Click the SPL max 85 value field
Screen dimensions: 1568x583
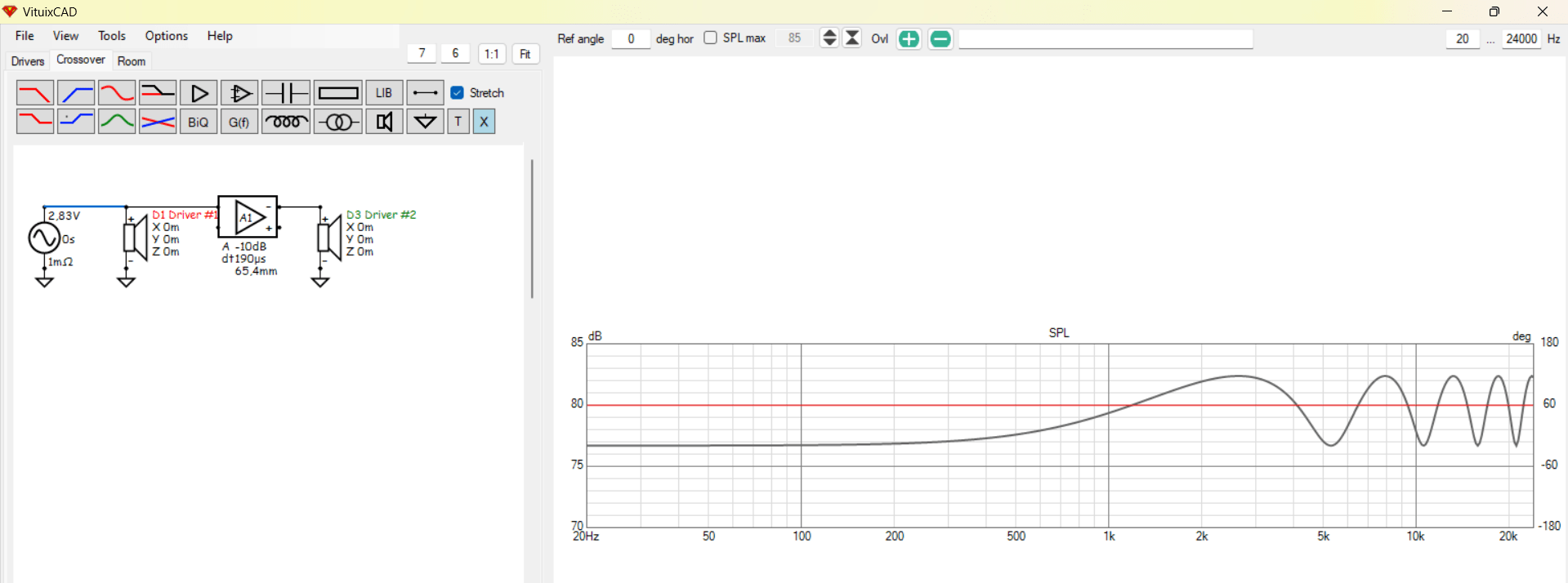point(794,38)
